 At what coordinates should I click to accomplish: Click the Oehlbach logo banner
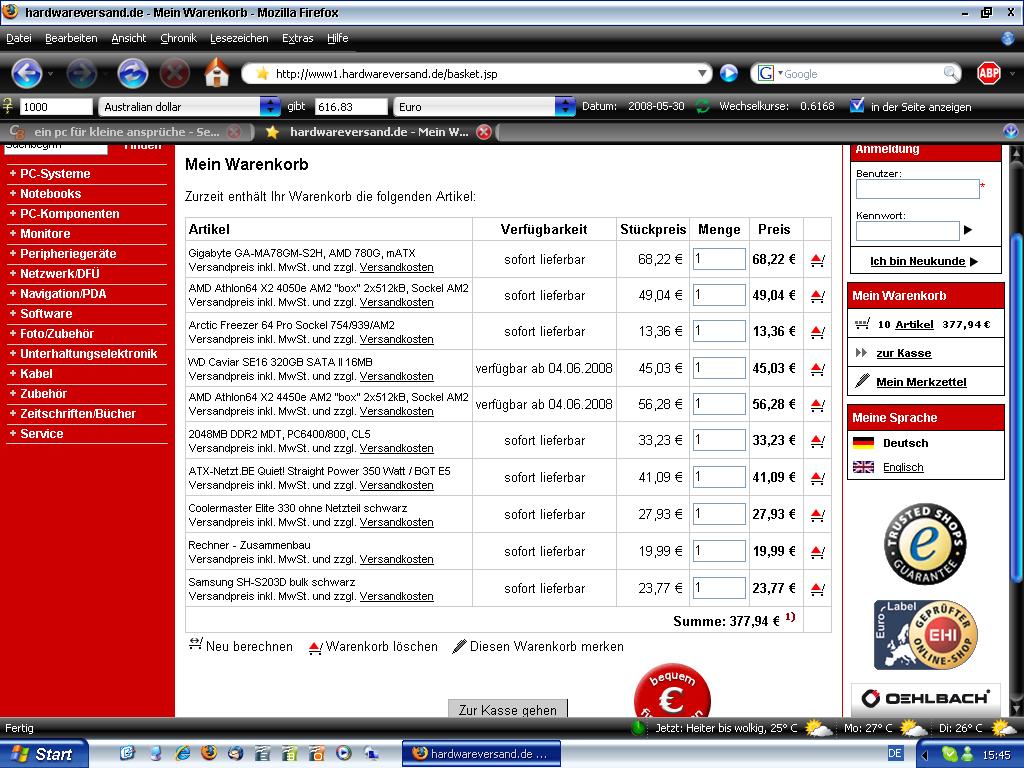[x=925, y=697]
